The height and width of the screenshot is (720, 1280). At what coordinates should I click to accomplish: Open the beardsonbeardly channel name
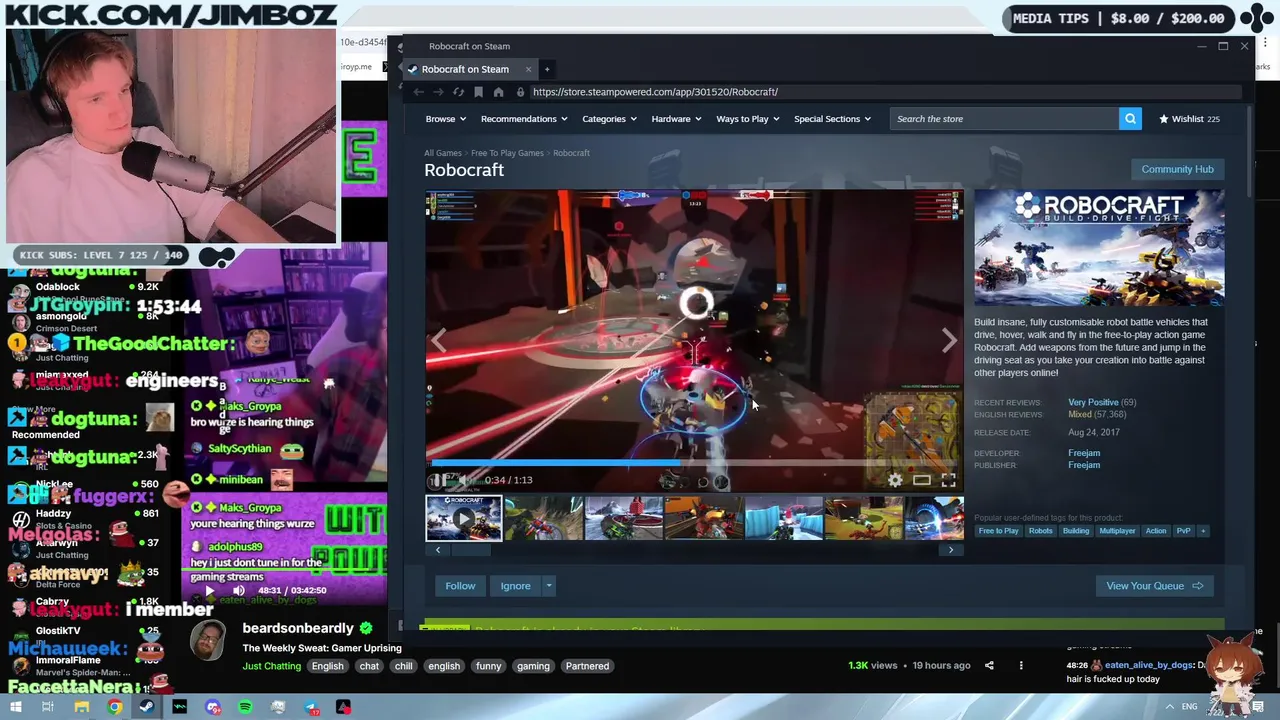click(298, 628)
